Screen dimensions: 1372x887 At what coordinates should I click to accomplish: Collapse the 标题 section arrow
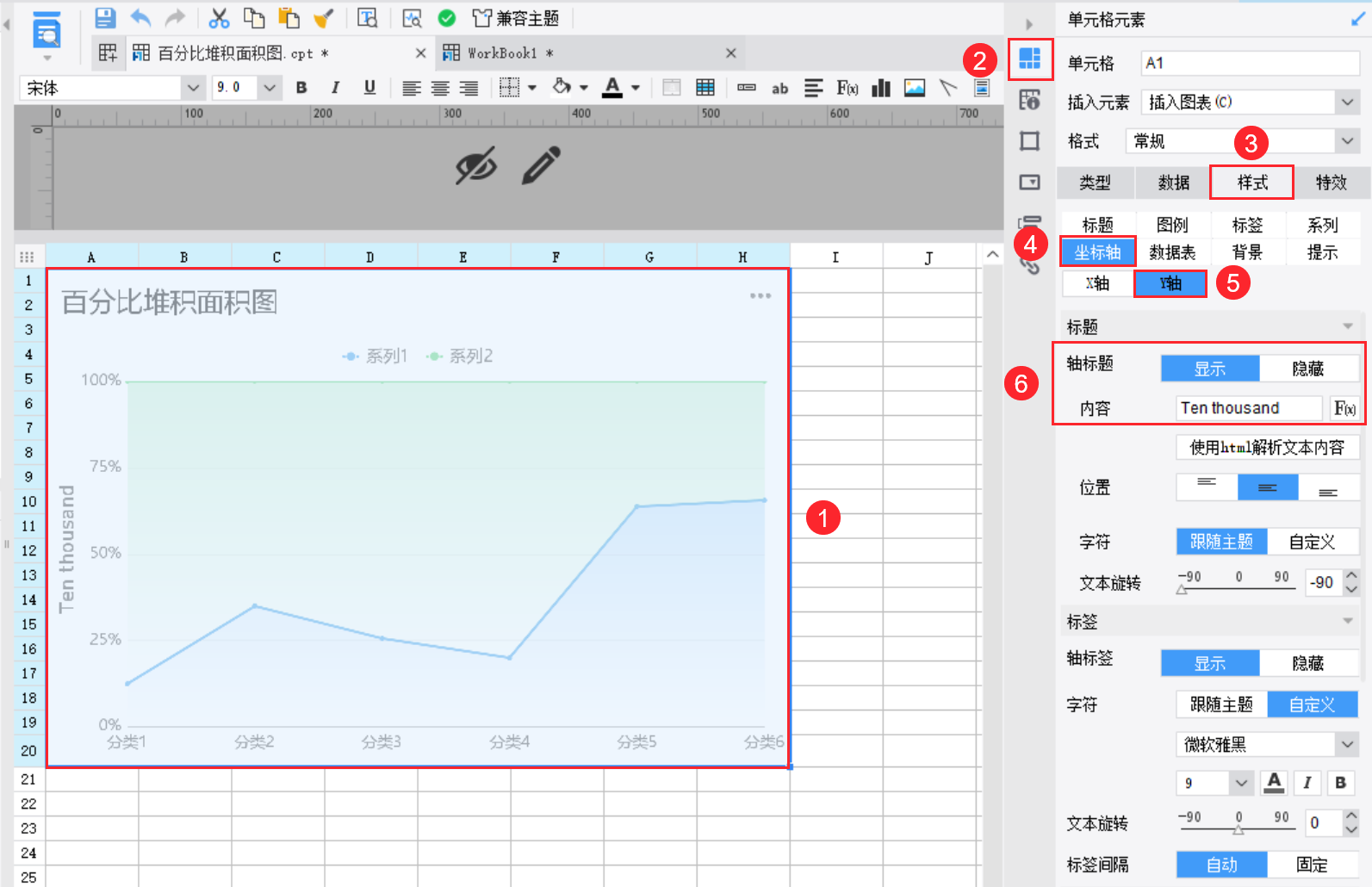(x=1348, y=326)
